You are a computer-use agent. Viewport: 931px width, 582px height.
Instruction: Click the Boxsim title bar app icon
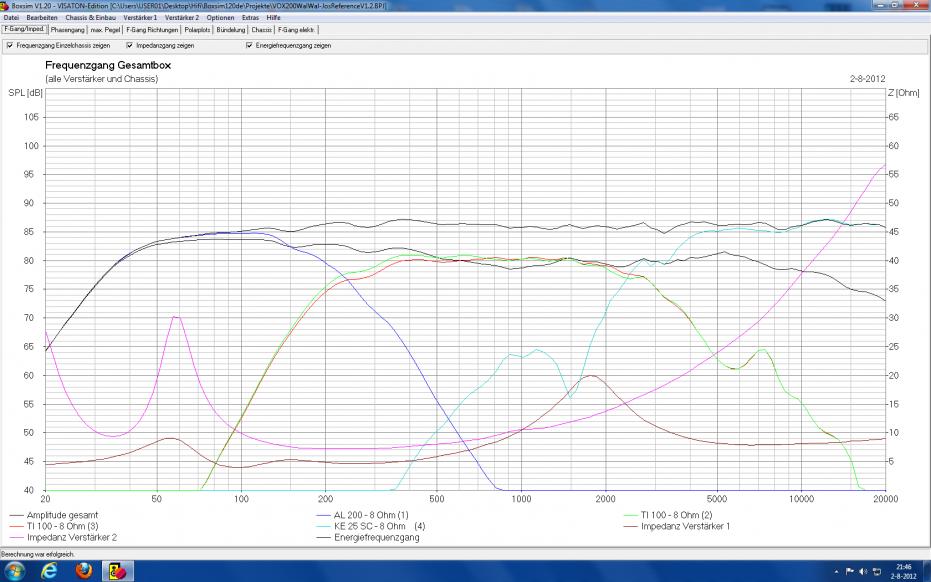click(x=6, y=5)
